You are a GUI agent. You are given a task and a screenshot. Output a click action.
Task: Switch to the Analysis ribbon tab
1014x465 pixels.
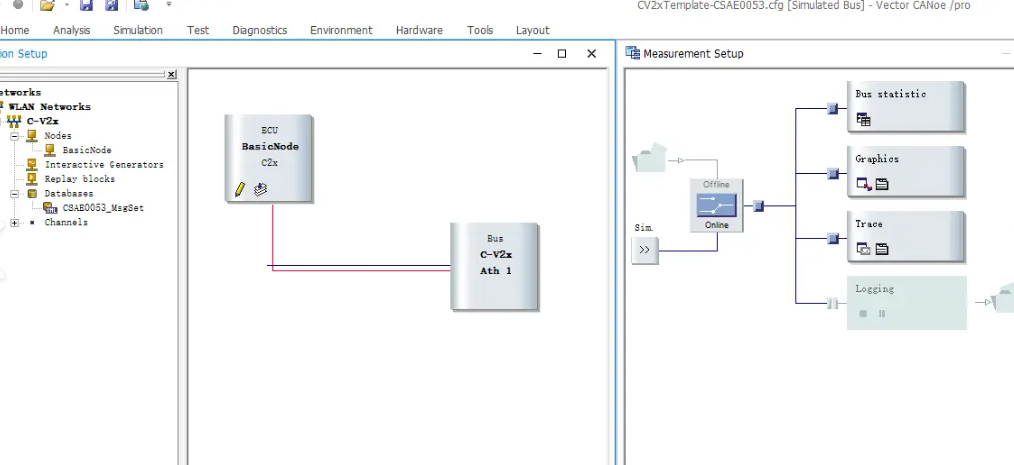(x=72, y=30)
